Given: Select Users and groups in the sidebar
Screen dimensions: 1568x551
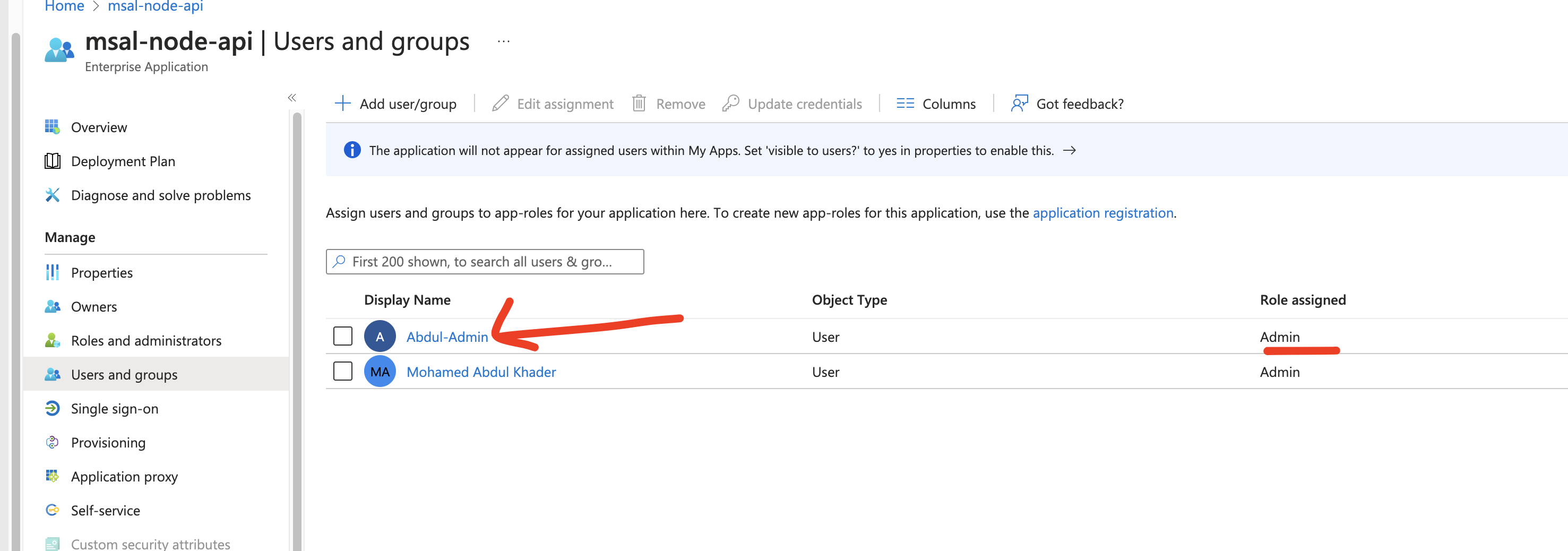Looking at the screenshot, I should pyautogui.click(x=124, y=374).
